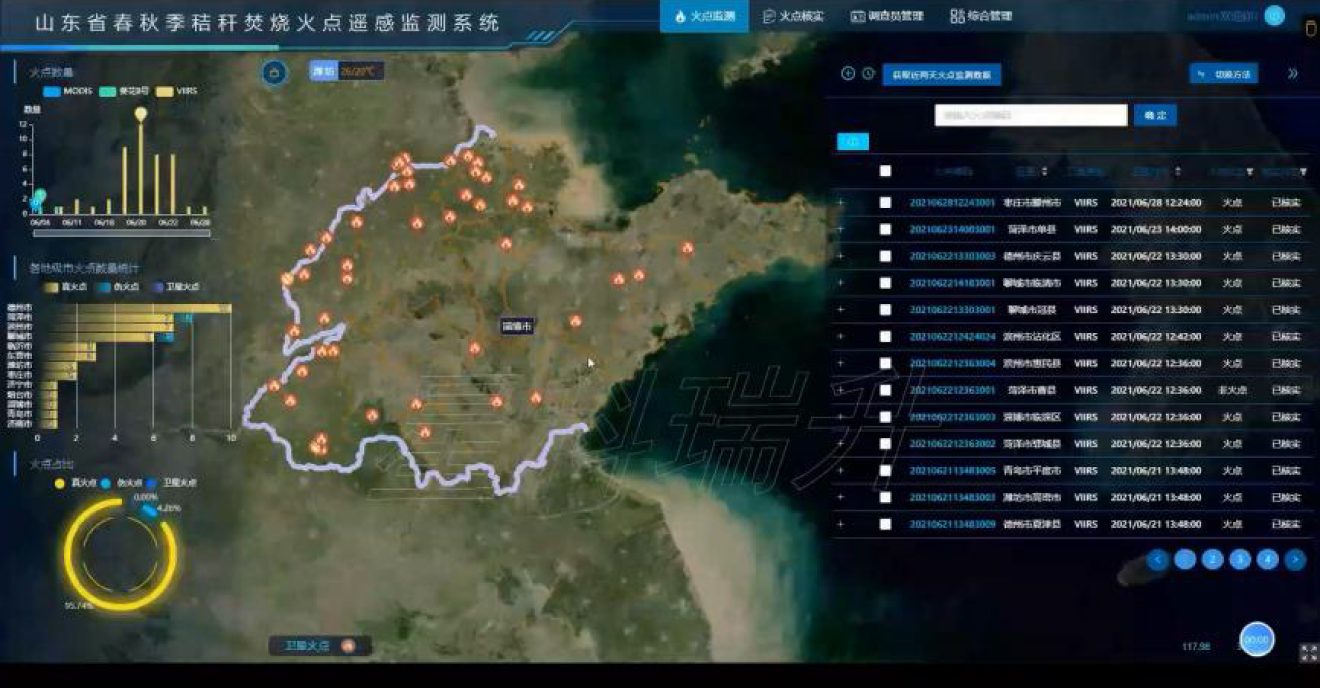Check the box for 德州市夏津县 row

click(885, 524)
